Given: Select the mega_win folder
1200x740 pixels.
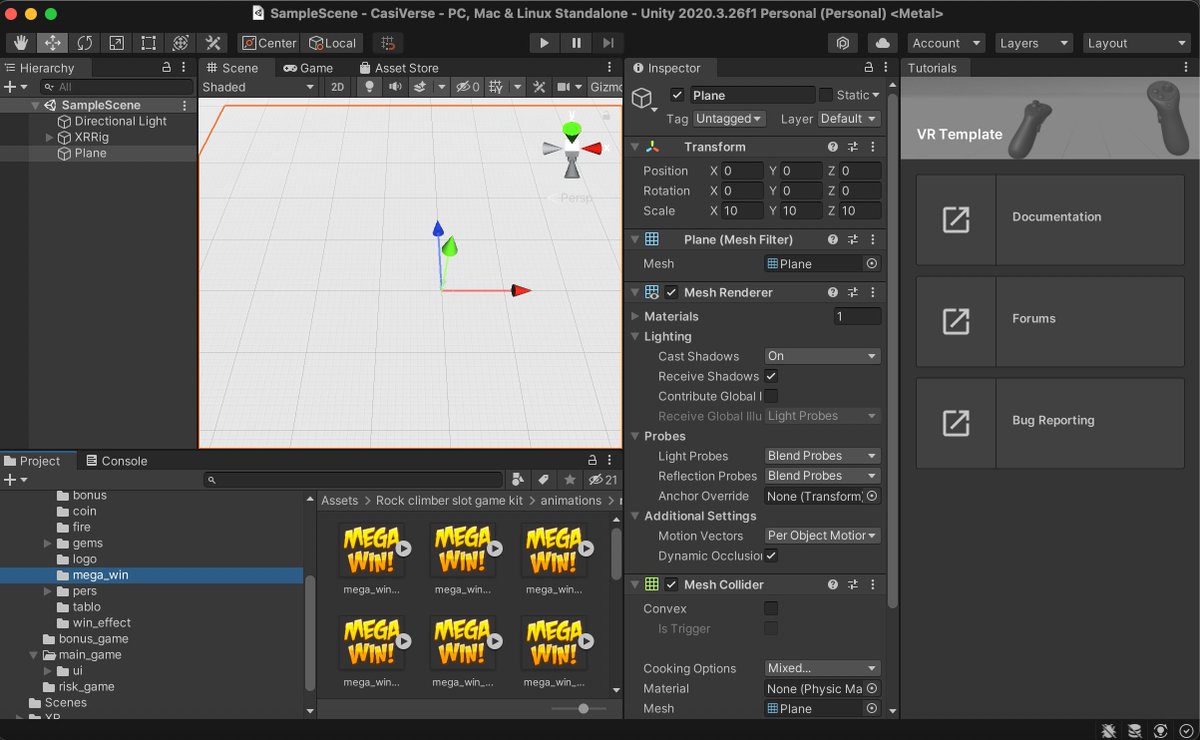Looking at the screenshot, I should 152,575.
